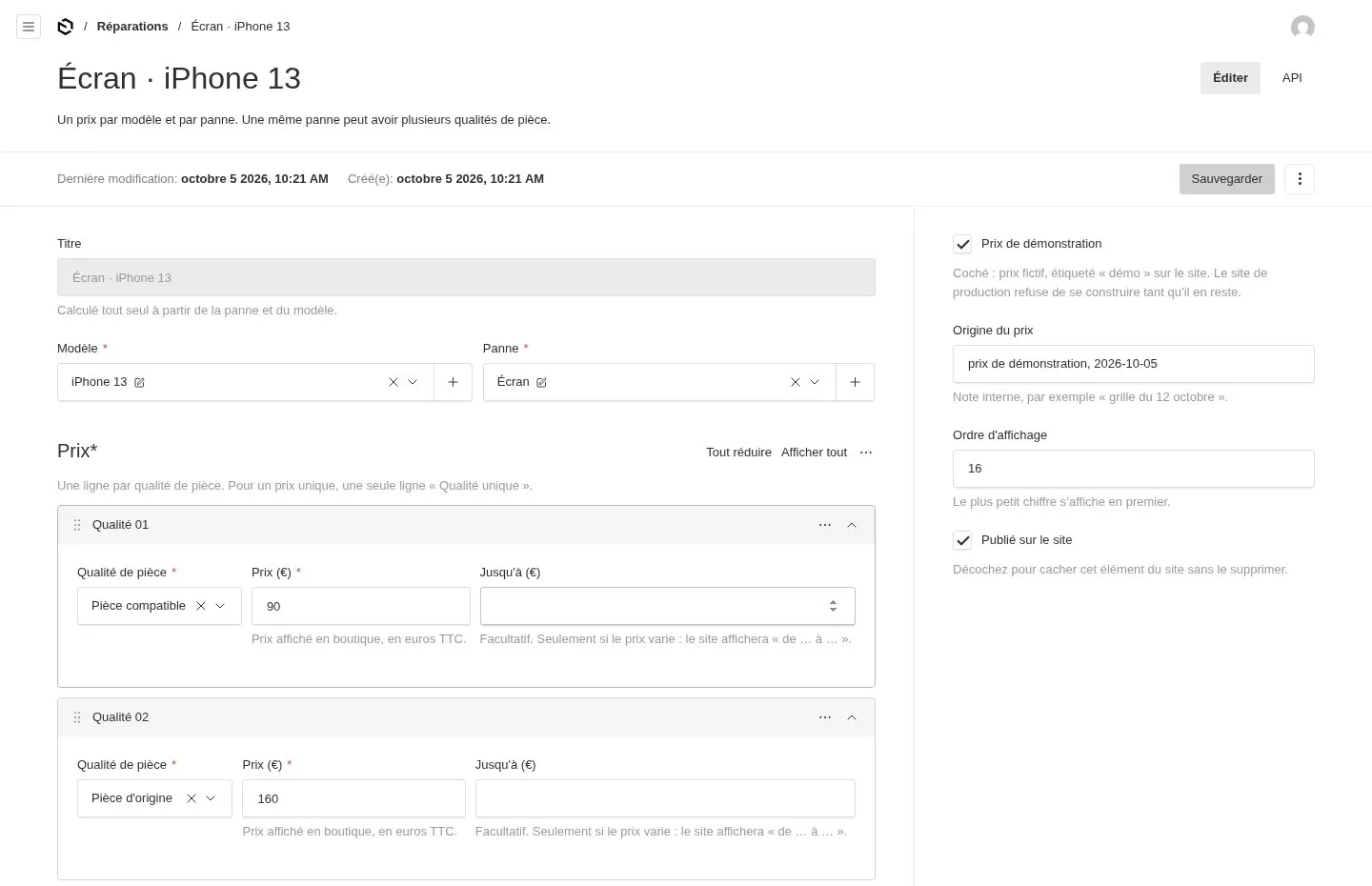The image size is (1372, 886).
Task: Uncheck the Prix de démonstration checkbox
Action: click(962, 244)
